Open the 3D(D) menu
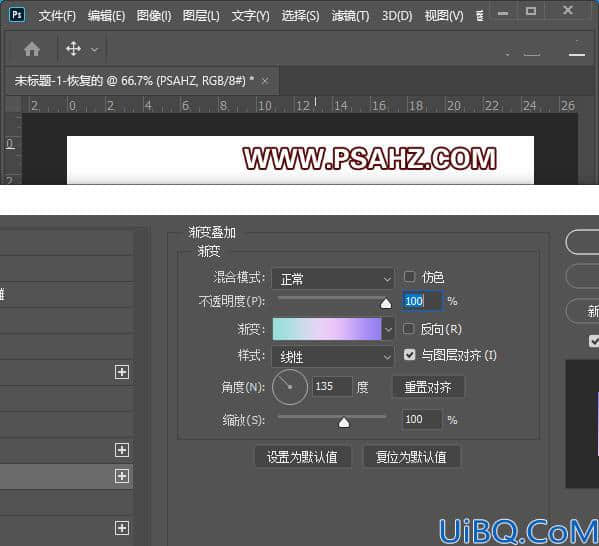Image resolution: width=599 pixels, height=546 pixels. tap(397, 16)
